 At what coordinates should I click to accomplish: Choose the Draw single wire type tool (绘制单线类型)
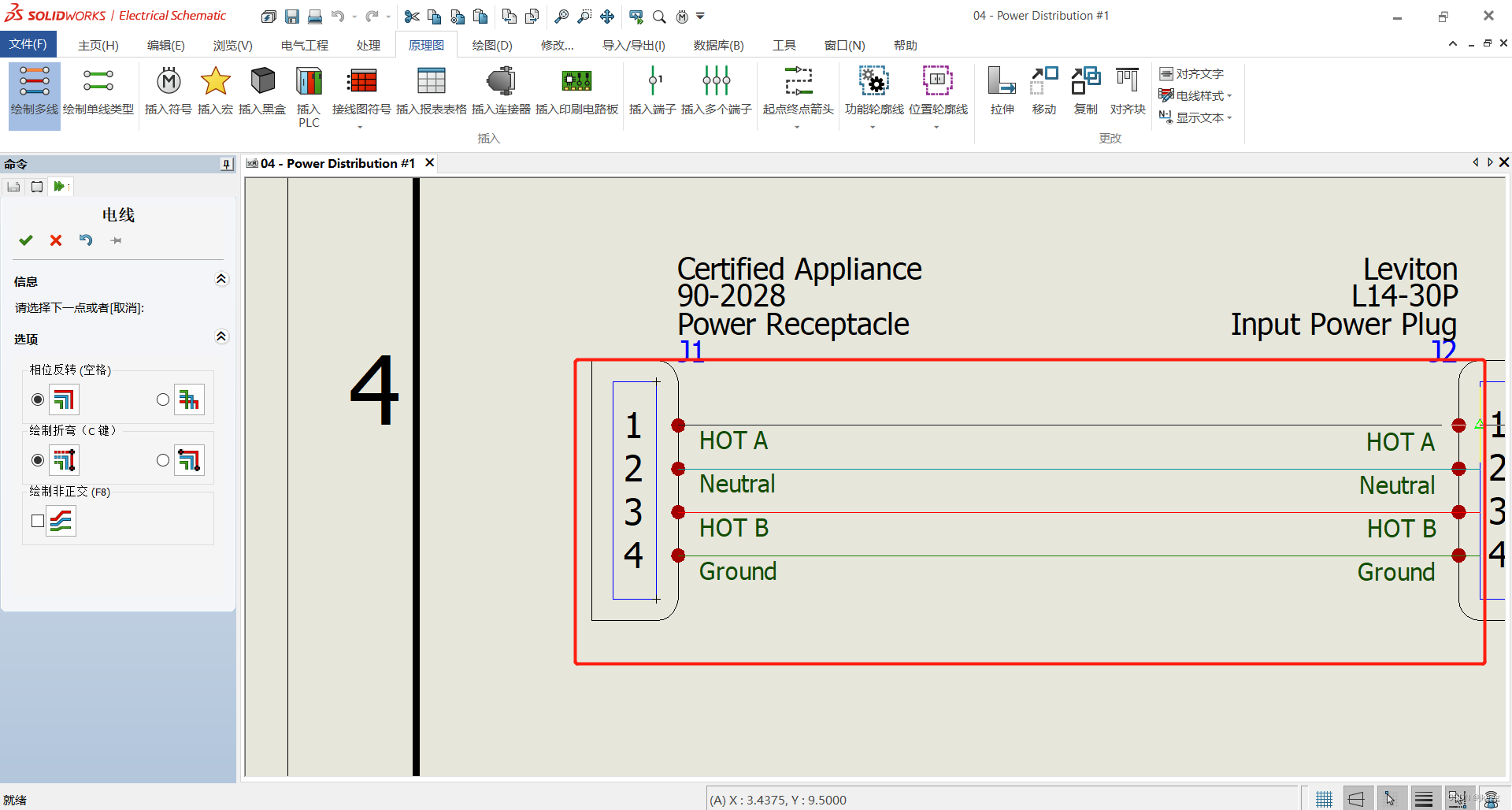98,91
